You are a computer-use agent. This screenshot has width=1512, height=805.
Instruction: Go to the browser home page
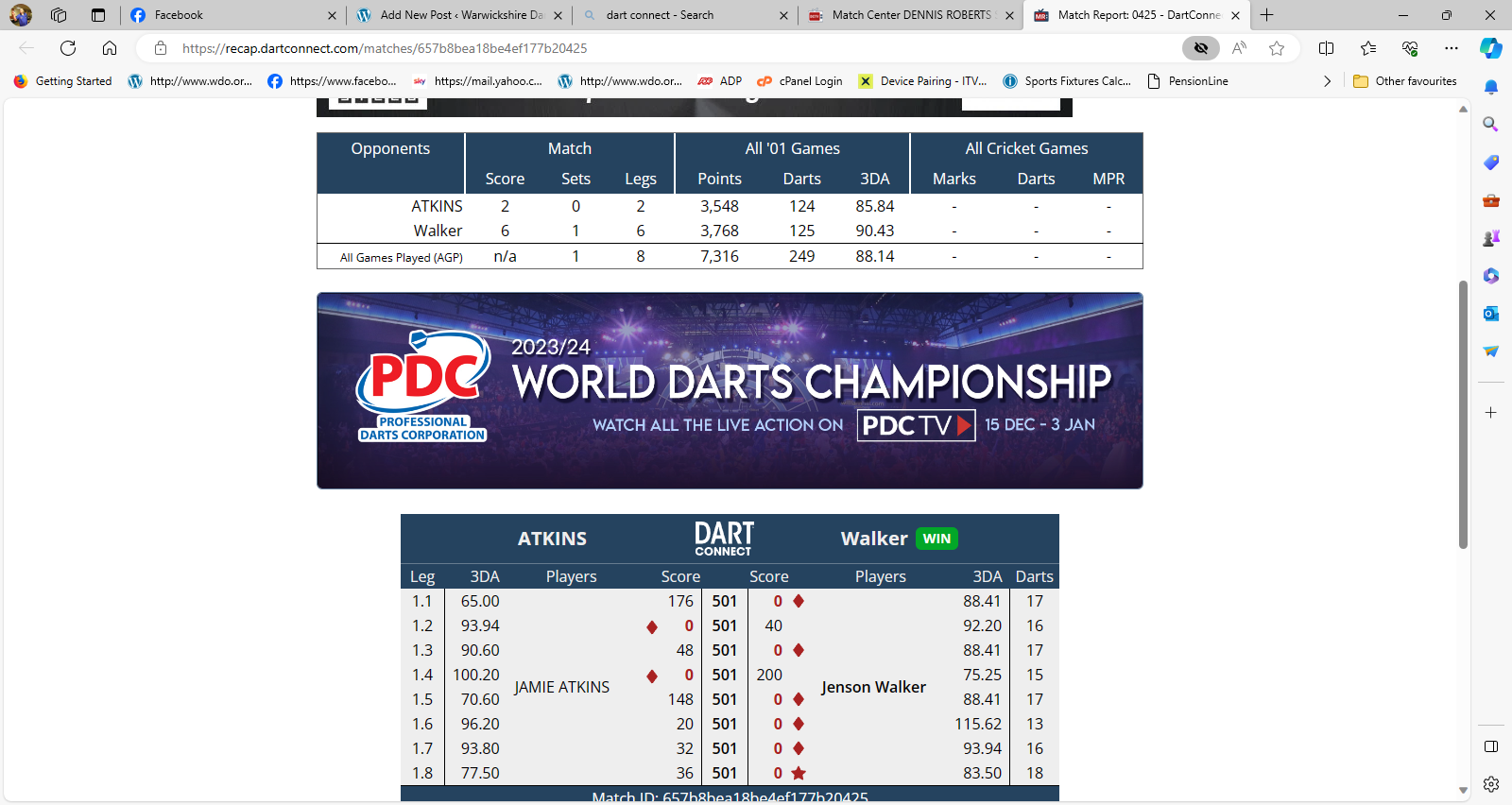coord(110,48)
